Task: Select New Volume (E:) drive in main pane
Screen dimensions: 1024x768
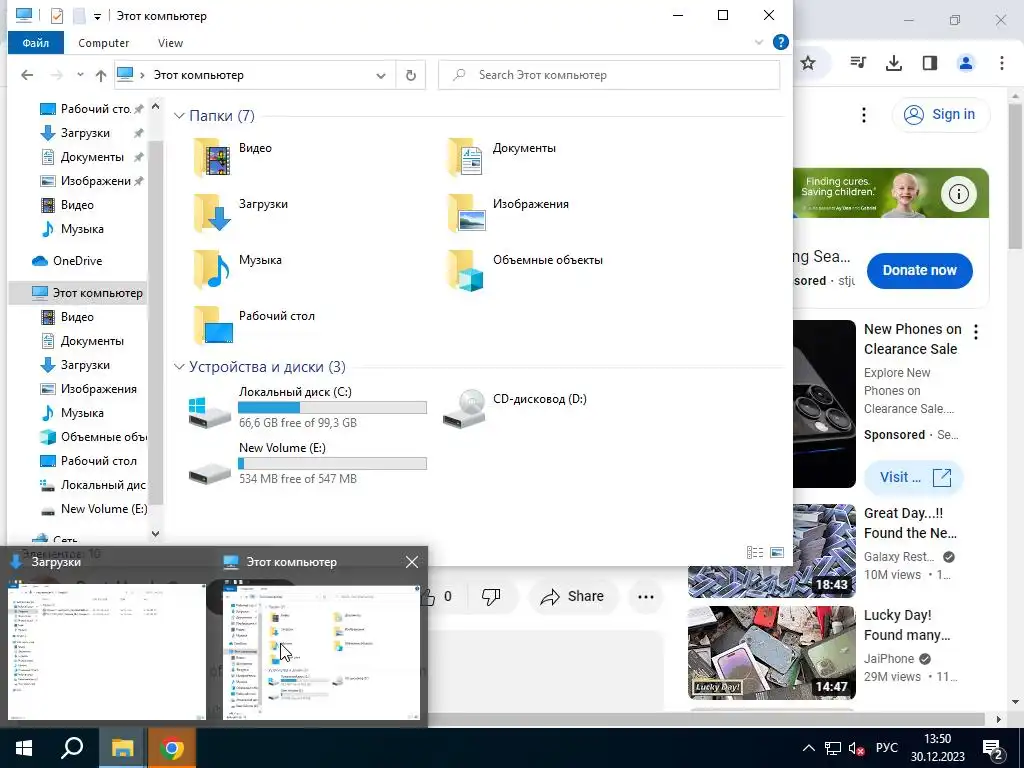Action: [308, 463]
